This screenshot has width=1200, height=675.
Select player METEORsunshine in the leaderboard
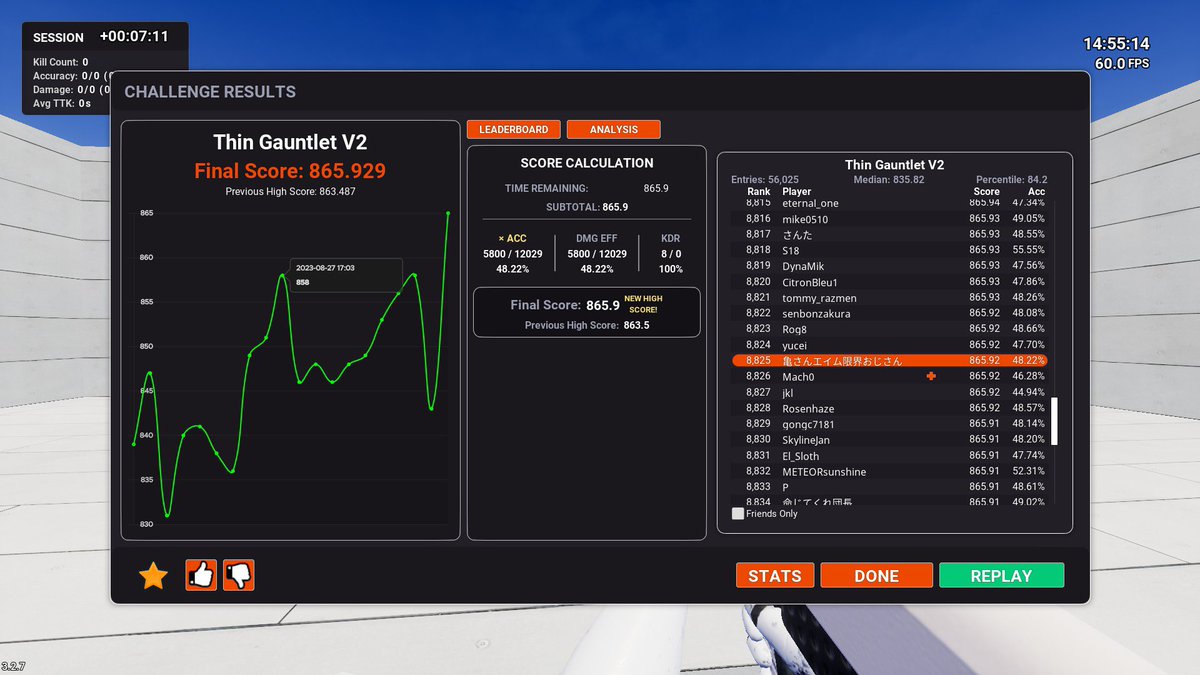(x=889, y=471)
